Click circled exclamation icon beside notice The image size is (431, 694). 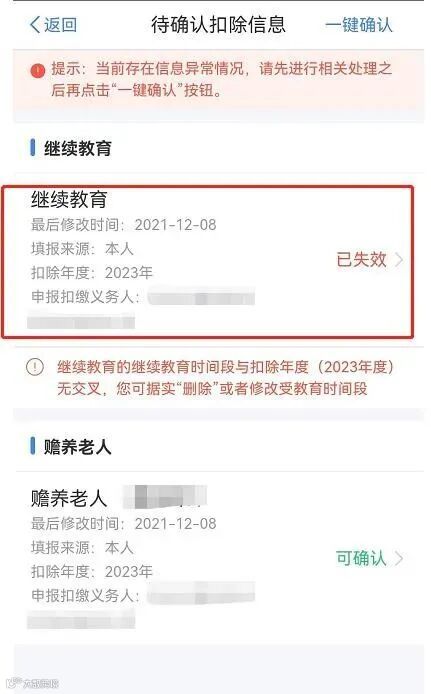(x=35, y=367)
